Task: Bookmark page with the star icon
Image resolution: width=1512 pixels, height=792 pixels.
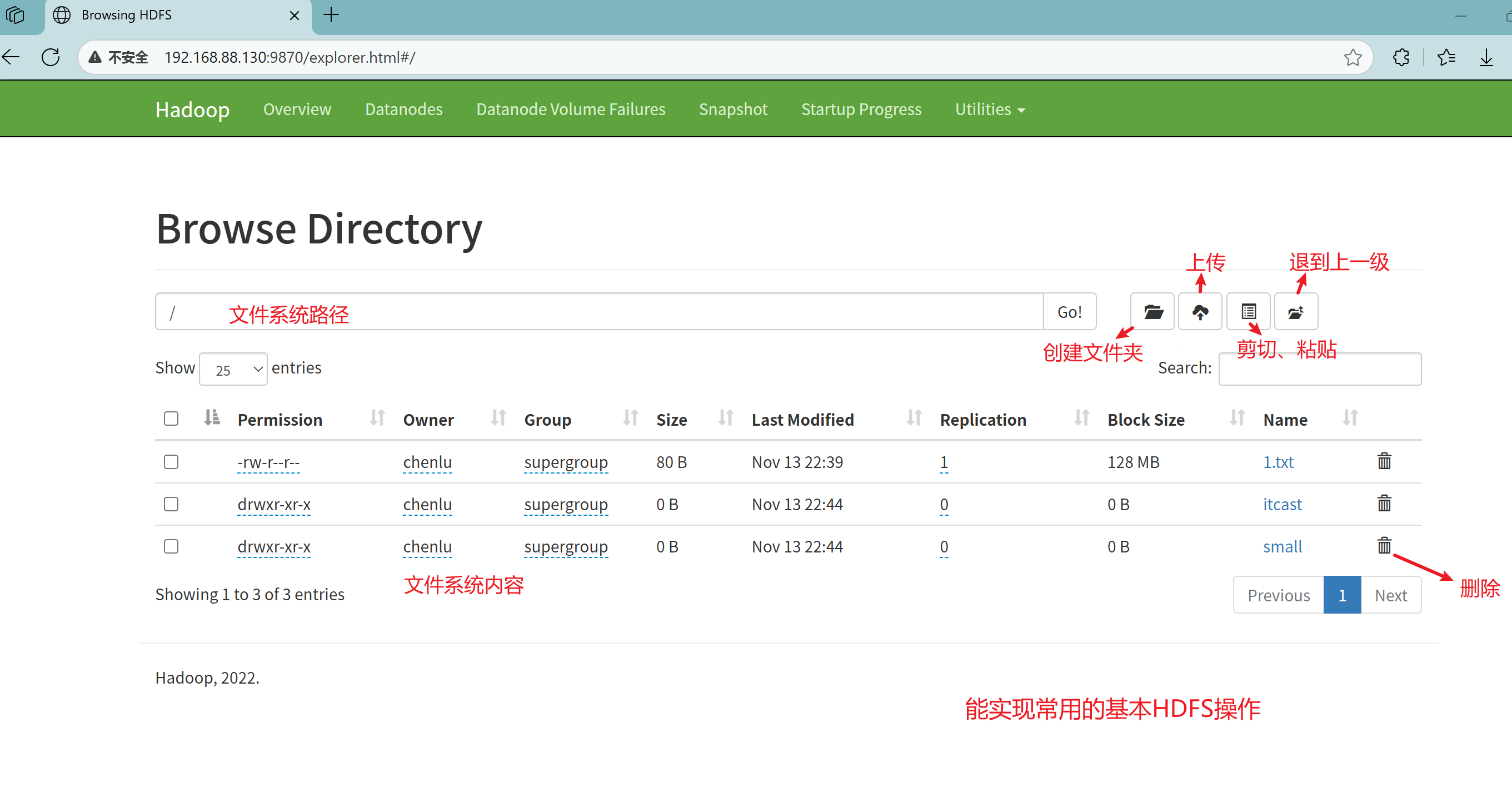Action: [1353, 57]
